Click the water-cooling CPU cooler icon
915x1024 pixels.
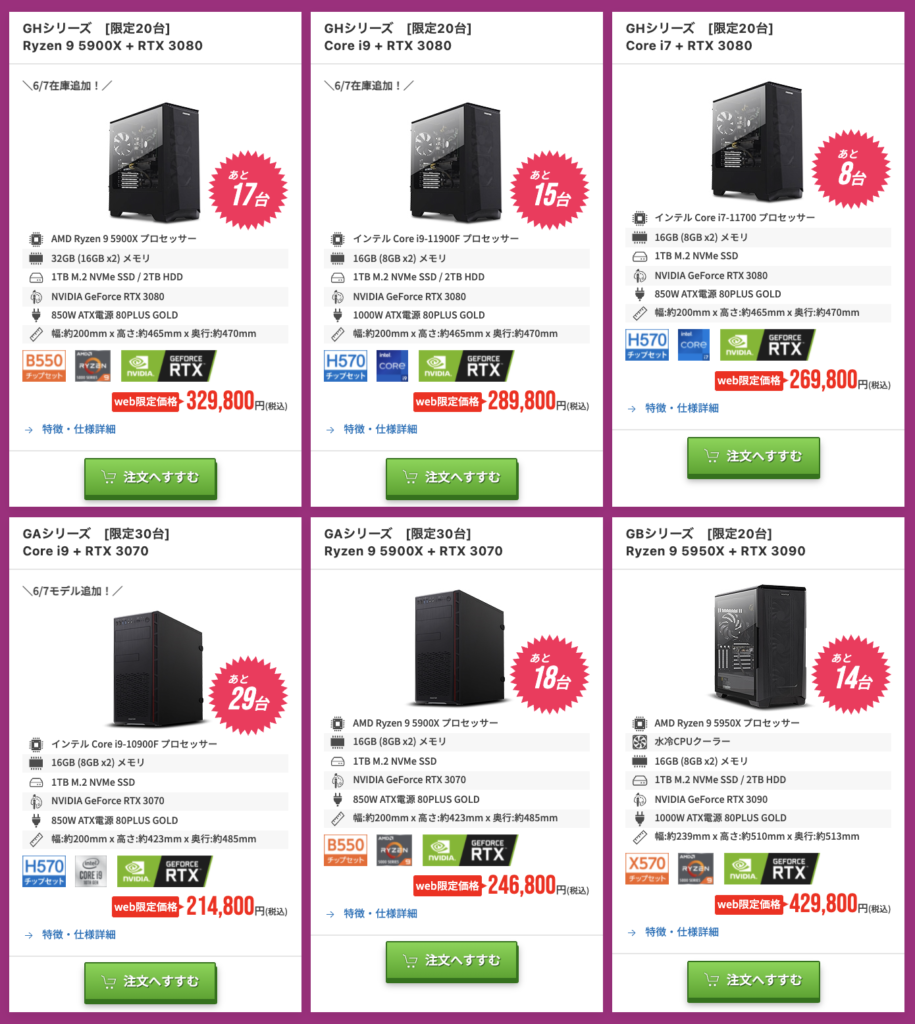[x=639, y=742]
